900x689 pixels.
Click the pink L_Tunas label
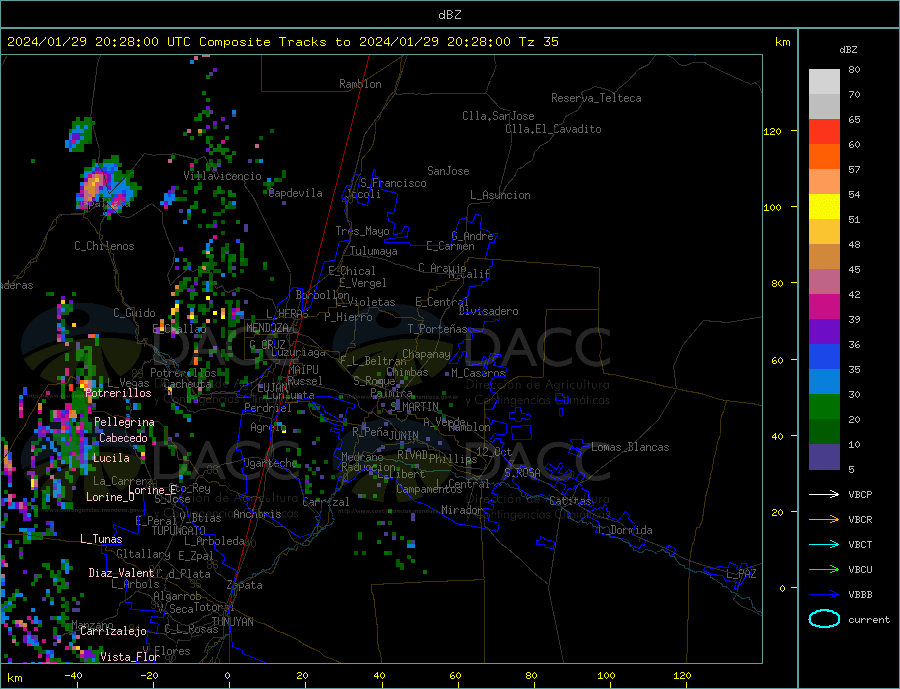pyautogui.click(x=101, y=539)
